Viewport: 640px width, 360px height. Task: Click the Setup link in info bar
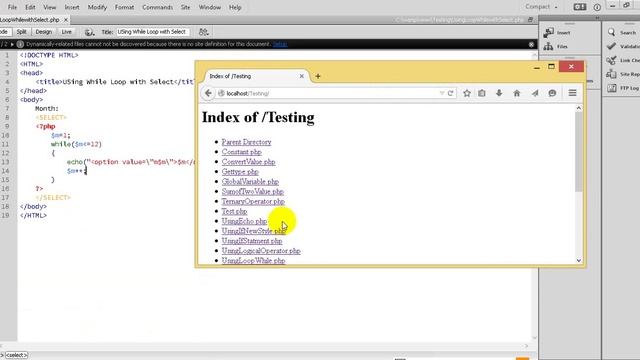point(280,44)
